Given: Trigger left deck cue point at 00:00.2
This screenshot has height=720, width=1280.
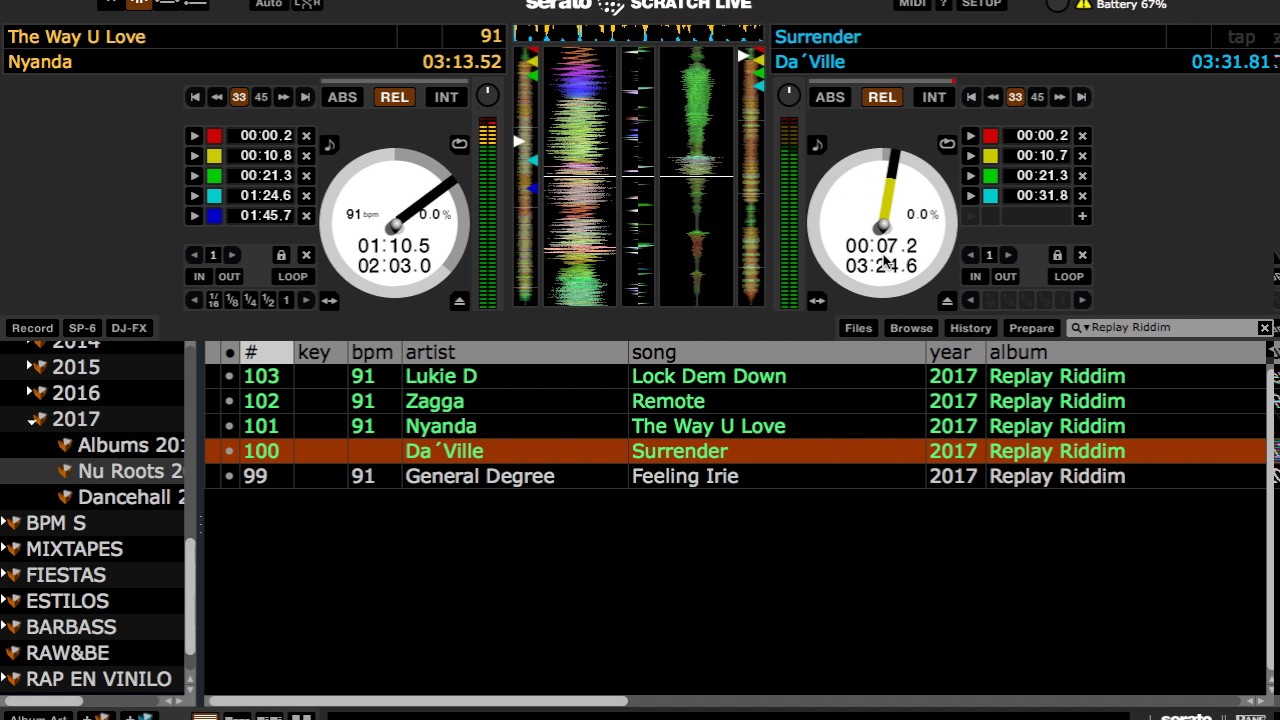Looking at the screenshot, I should (x=194, y=136).
